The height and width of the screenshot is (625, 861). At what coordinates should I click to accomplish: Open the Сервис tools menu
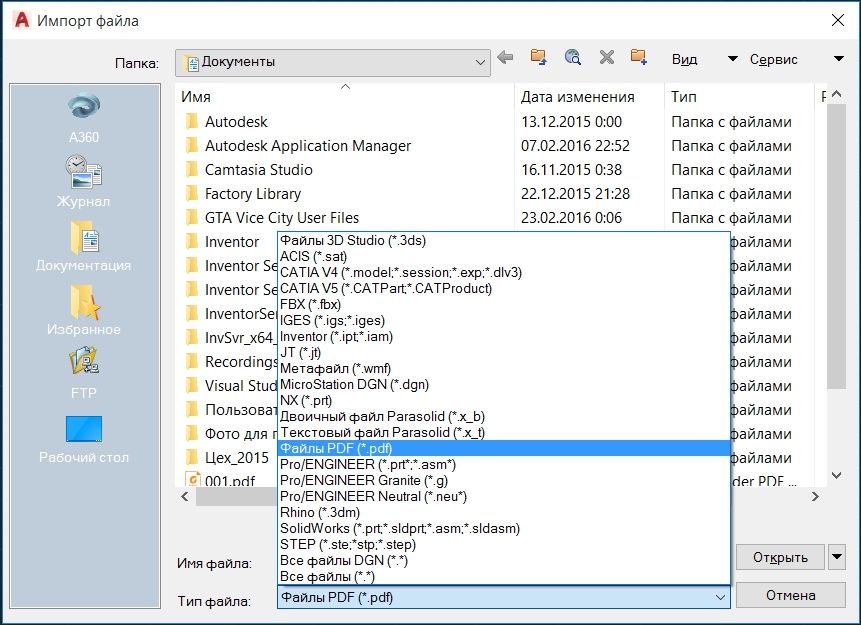[774, 59]
